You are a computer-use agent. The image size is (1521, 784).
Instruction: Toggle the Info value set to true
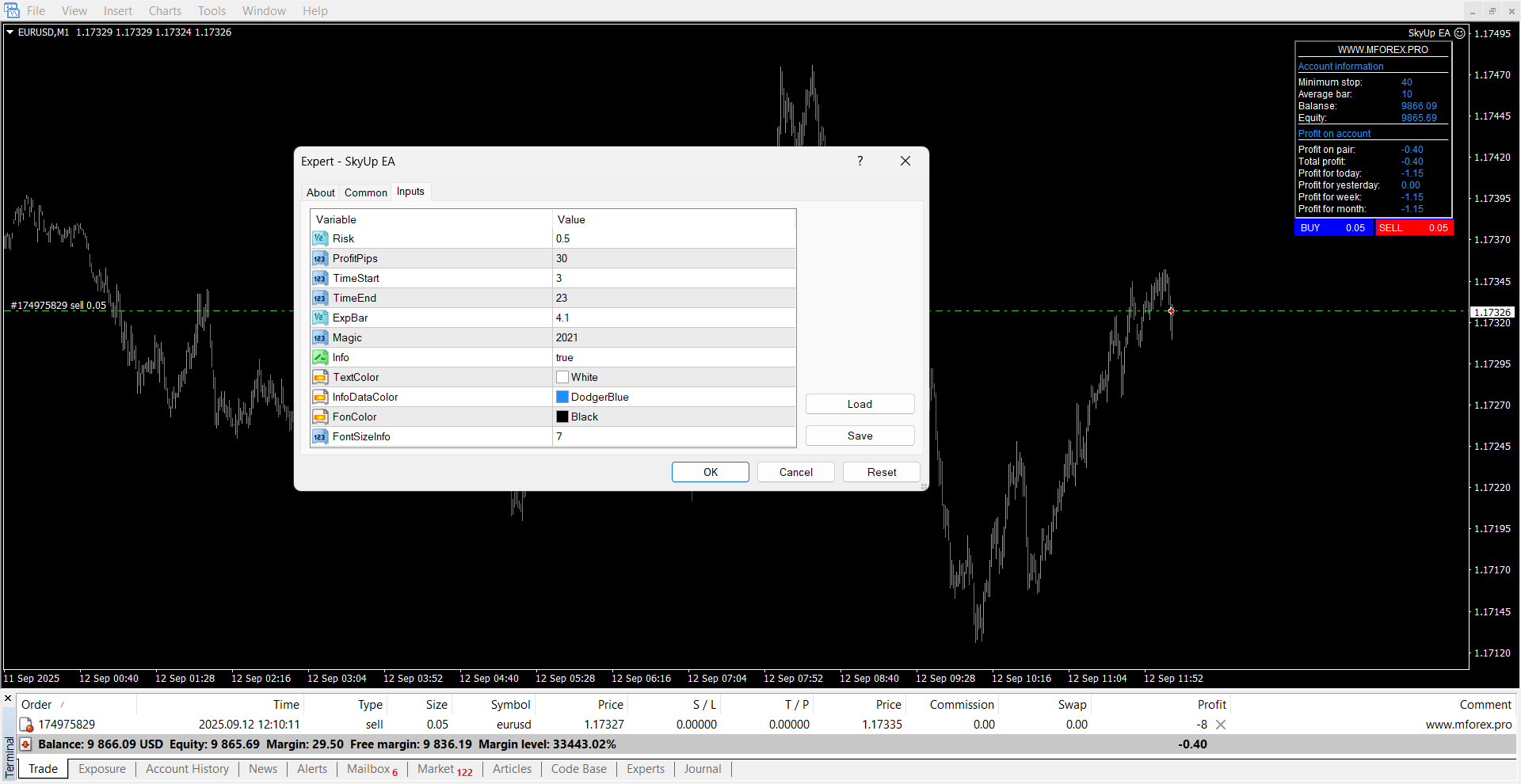pos(673,357)
